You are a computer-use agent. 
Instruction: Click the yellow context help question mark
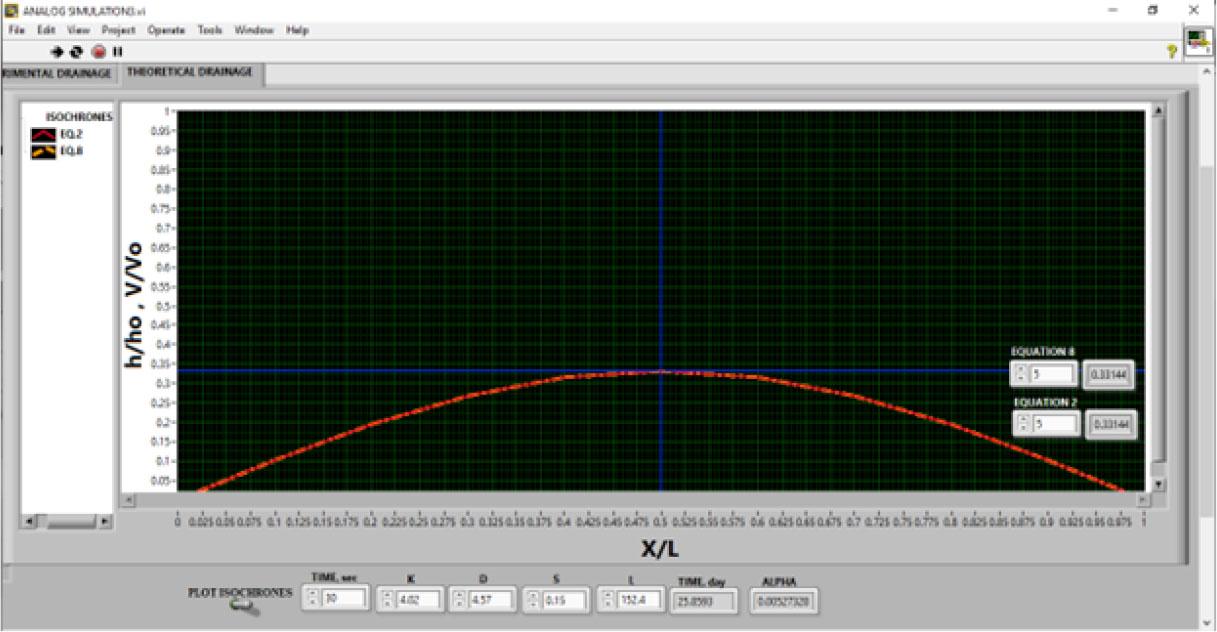(1171, 51)
